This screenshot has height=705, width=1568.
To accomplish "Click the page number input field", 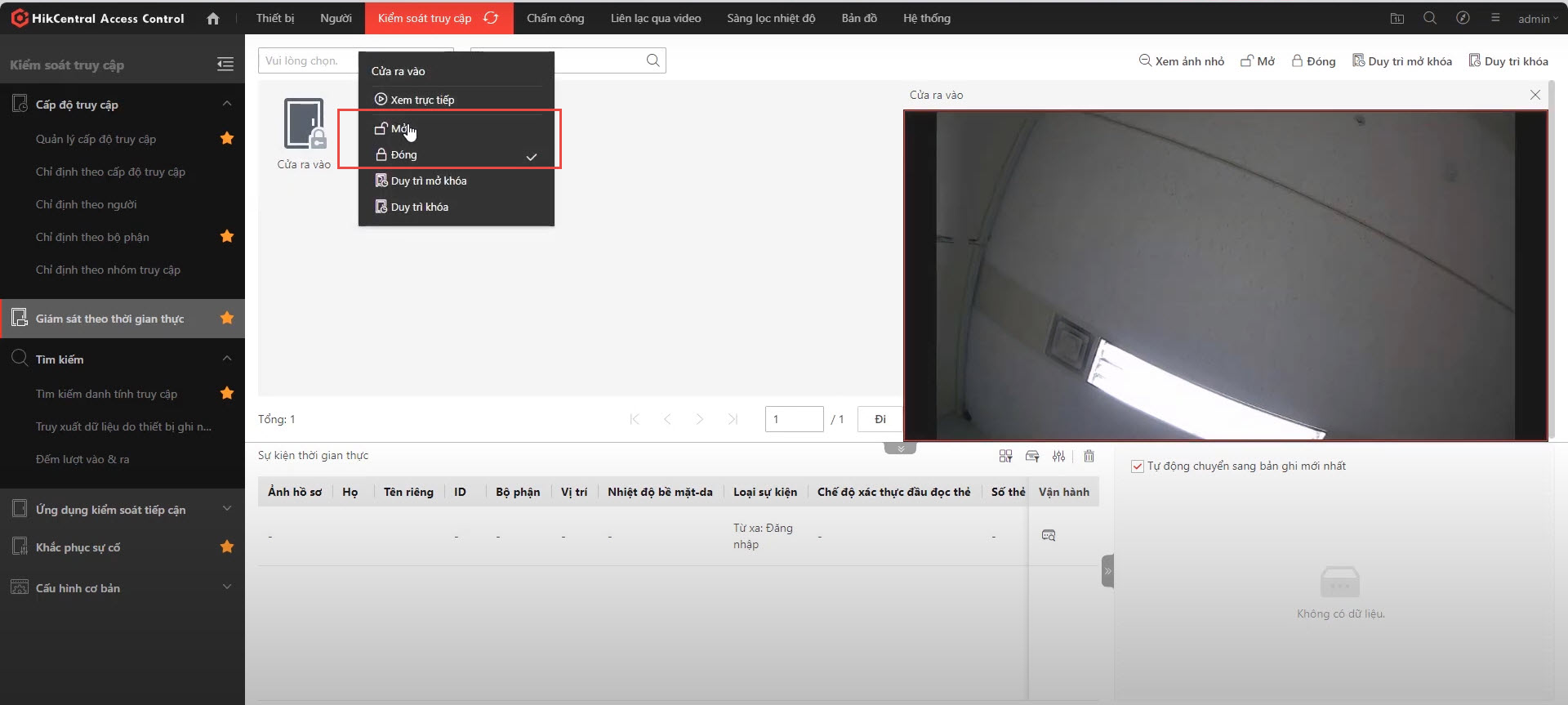I will [793, 419].
